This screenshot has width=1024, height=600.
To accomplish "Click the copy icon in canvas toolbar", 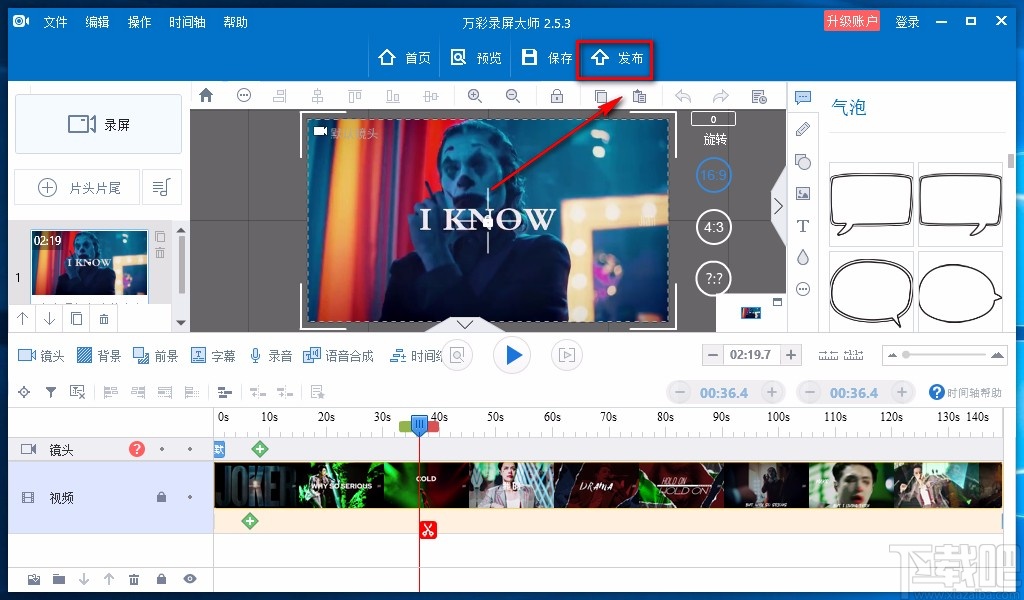I will [x=601, y=97].
